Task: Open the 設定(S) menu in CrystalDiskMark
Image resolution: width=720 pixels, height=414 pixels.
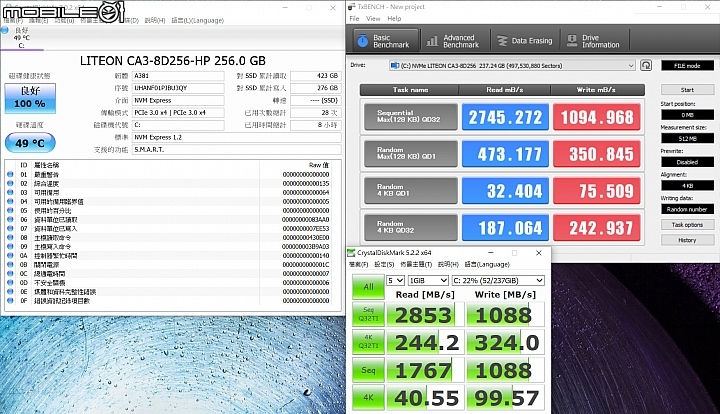Action: (384, 264)
